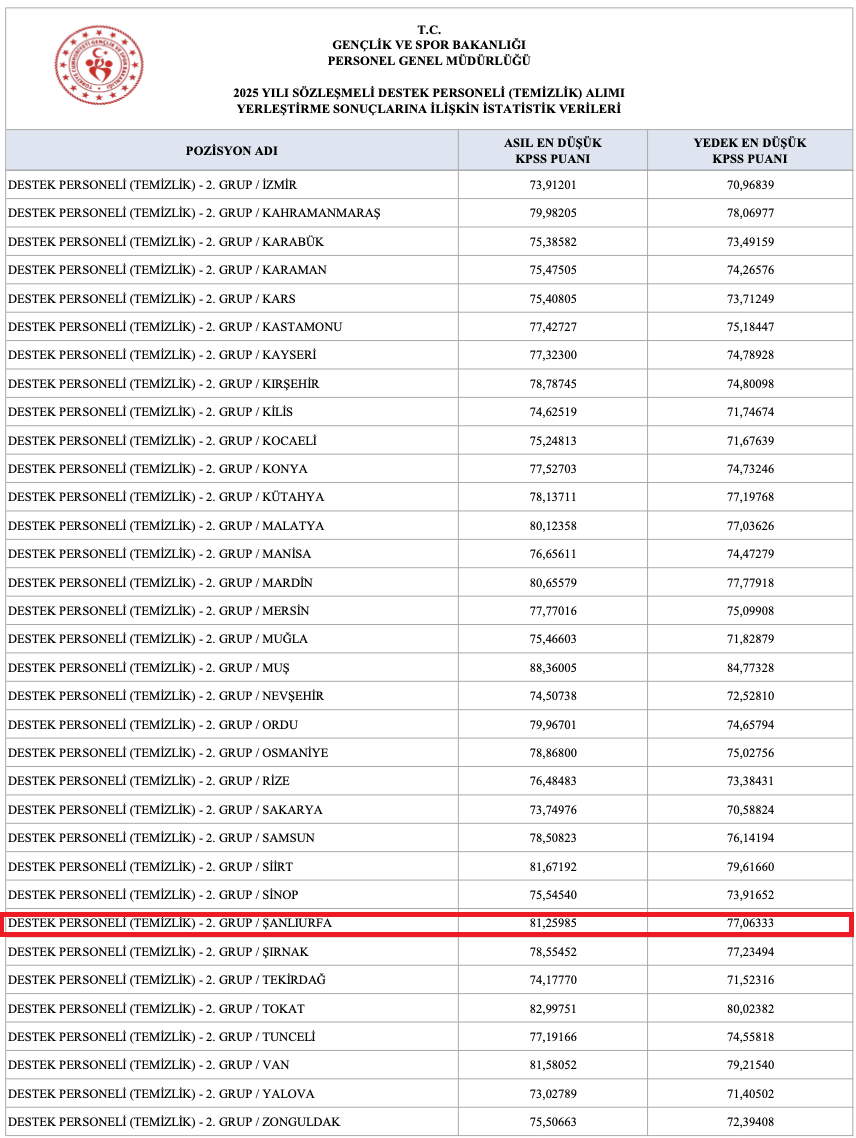Click the OSMANİYE position row name

pyautogui.click(x=168, y=753)
